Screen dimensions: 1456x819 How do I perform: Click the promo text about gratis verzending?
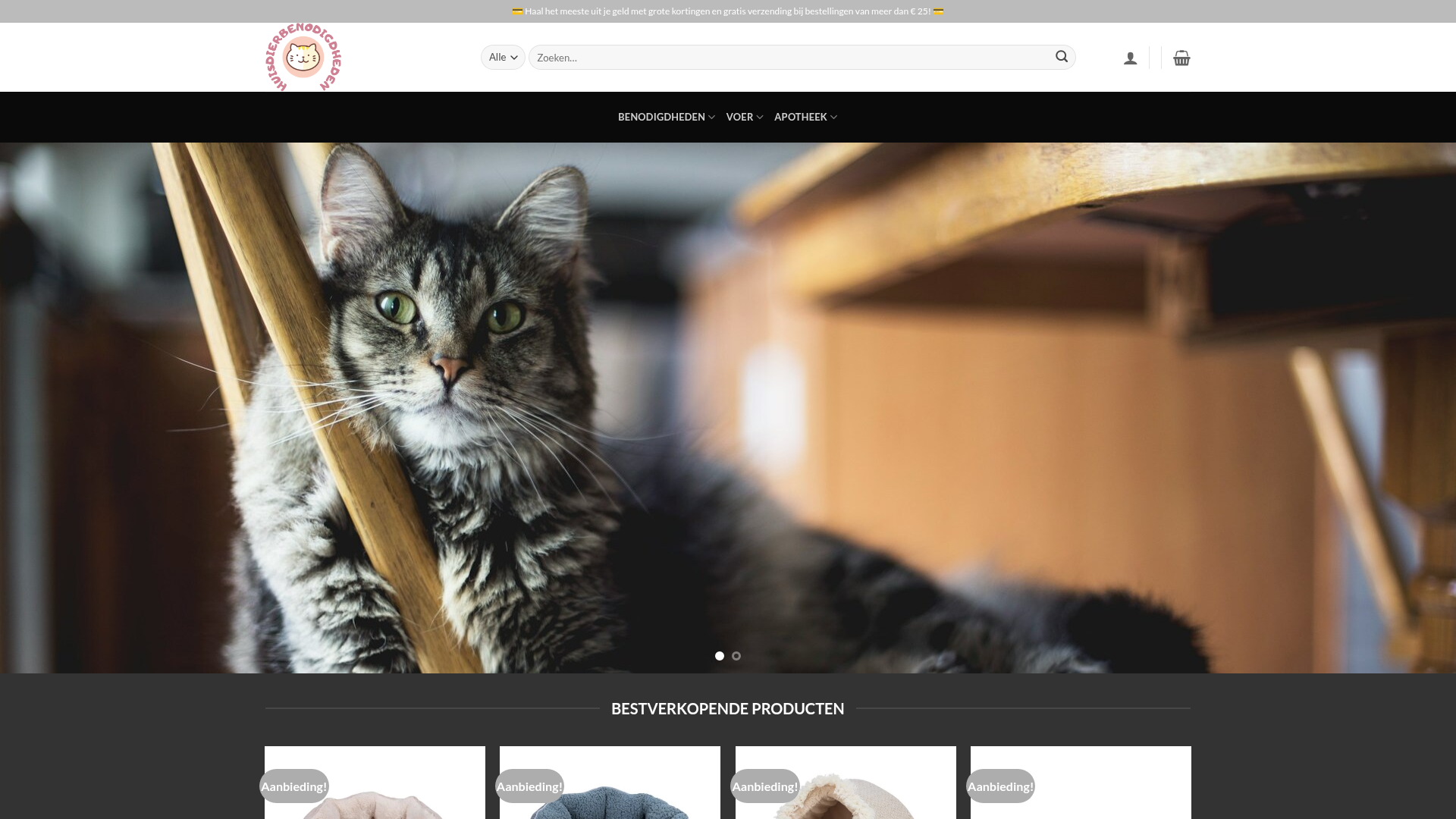coord(728,11)
